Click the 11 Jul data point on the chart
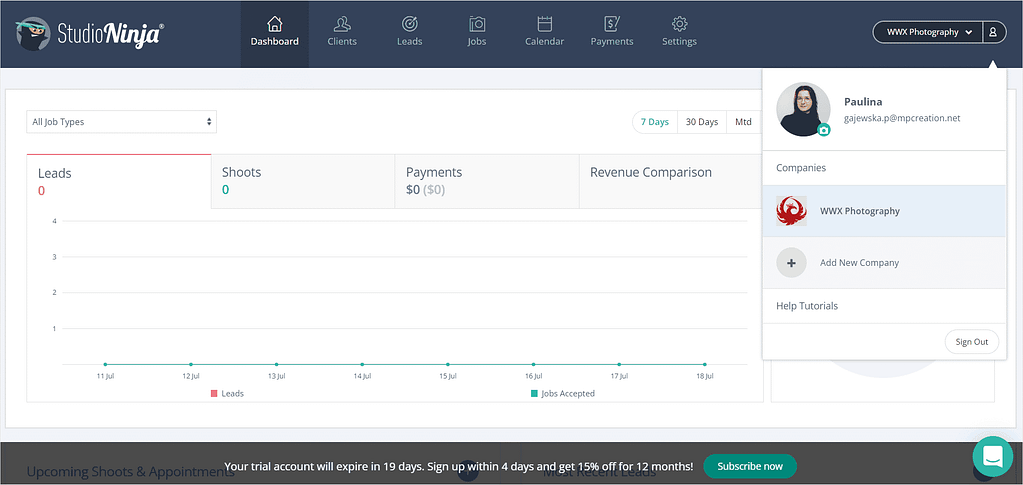Viewport: 1023px width, 485px height. point(105,364)
